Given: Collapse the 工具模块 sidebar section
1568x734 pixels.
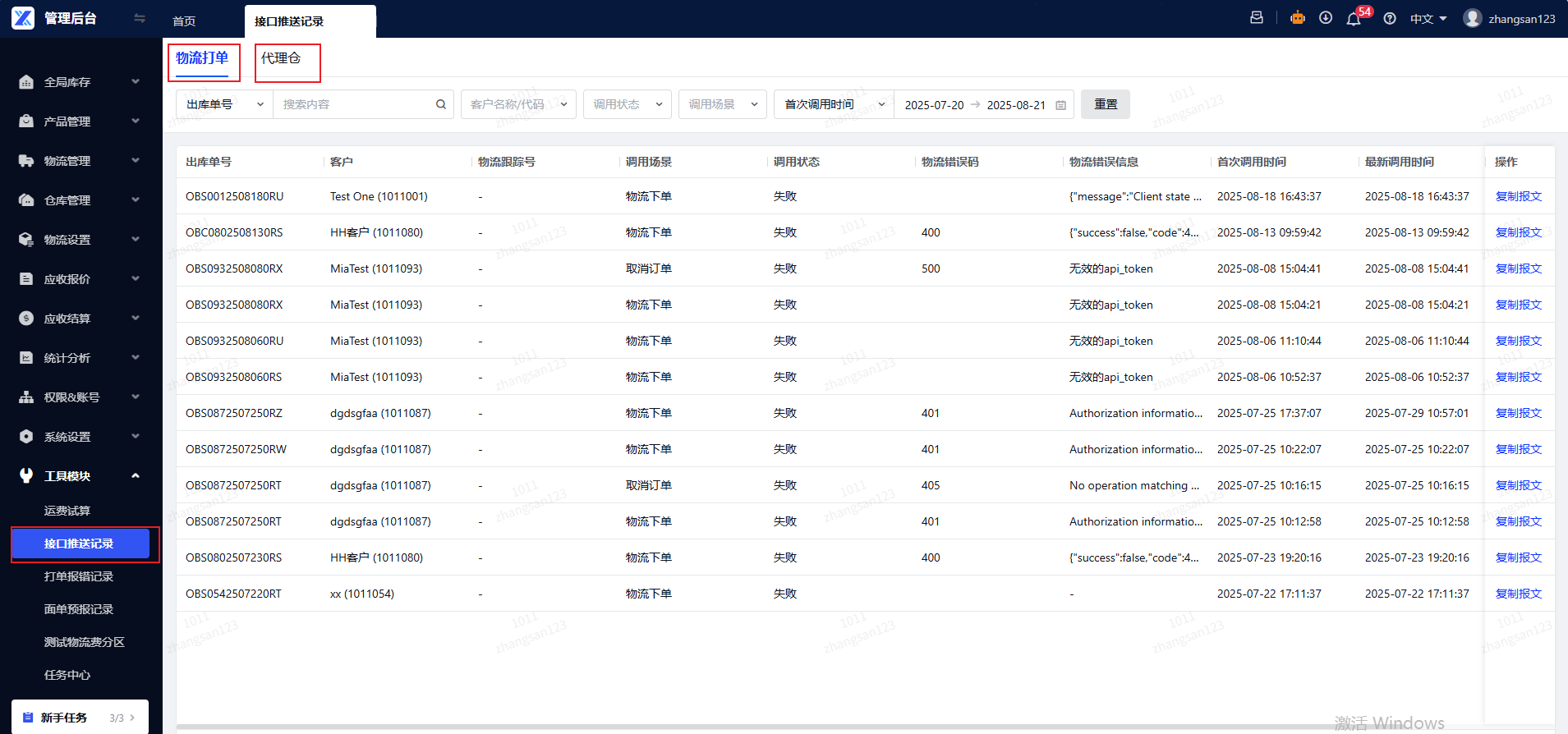Looking at the screenshot, I should (80, 476).
